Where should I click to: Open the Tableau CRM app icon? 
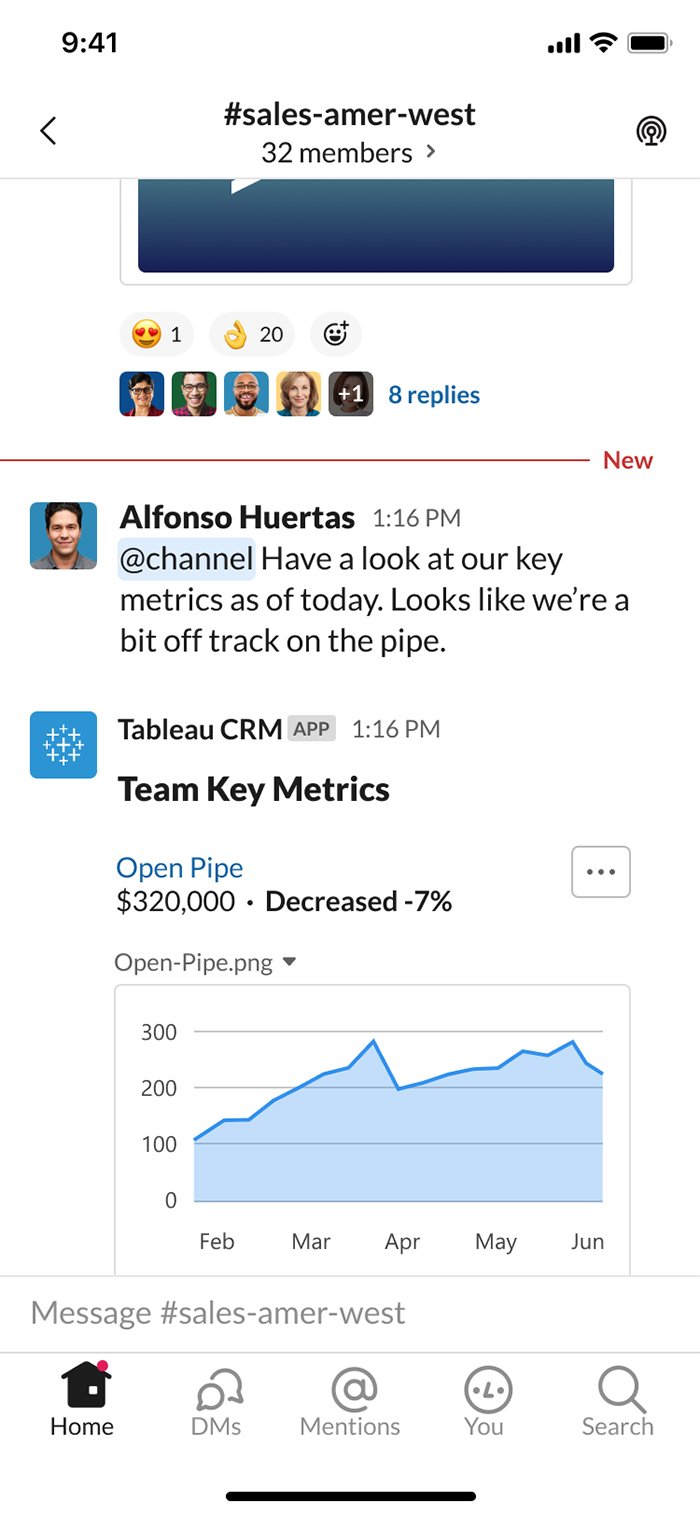click(x=63, y=744)
